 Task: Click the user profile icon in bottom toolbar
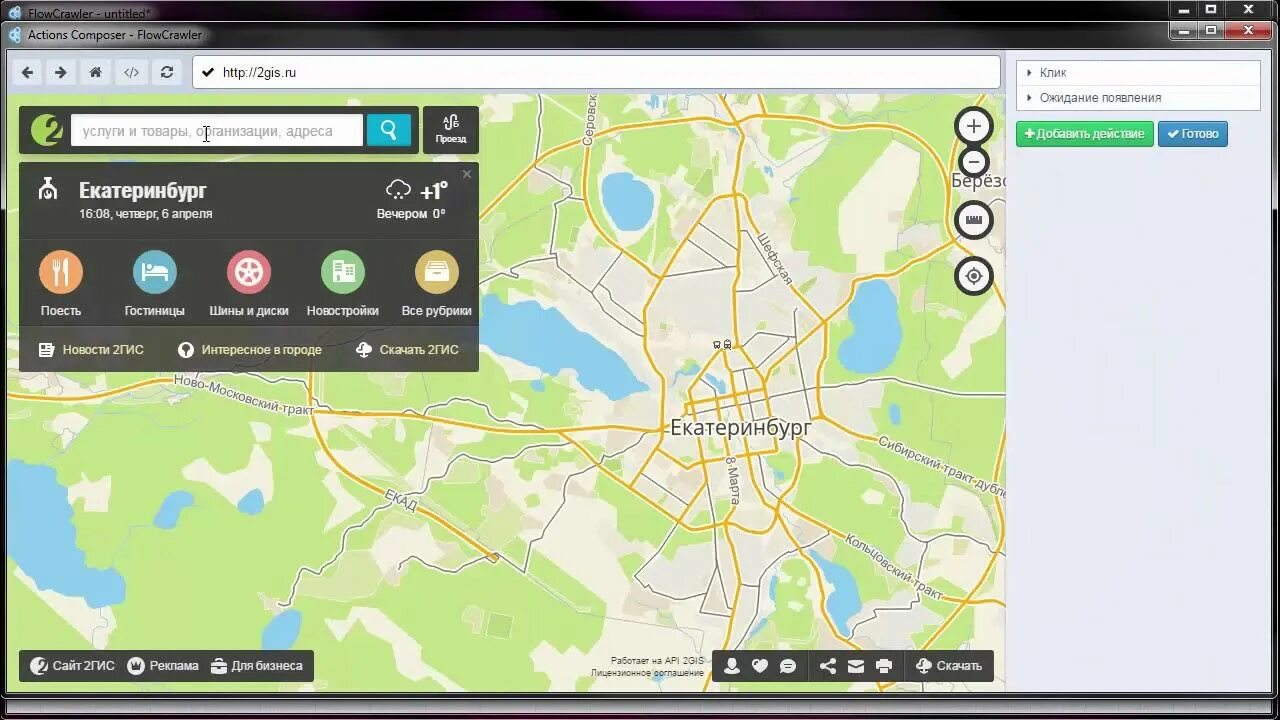(732, 666)
